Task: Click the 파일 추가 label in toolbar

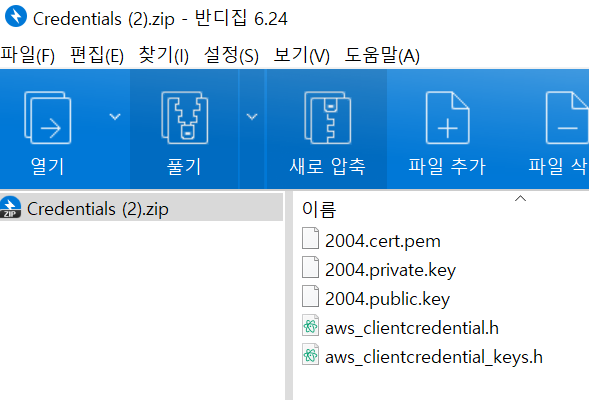Action: click(447, 166)
